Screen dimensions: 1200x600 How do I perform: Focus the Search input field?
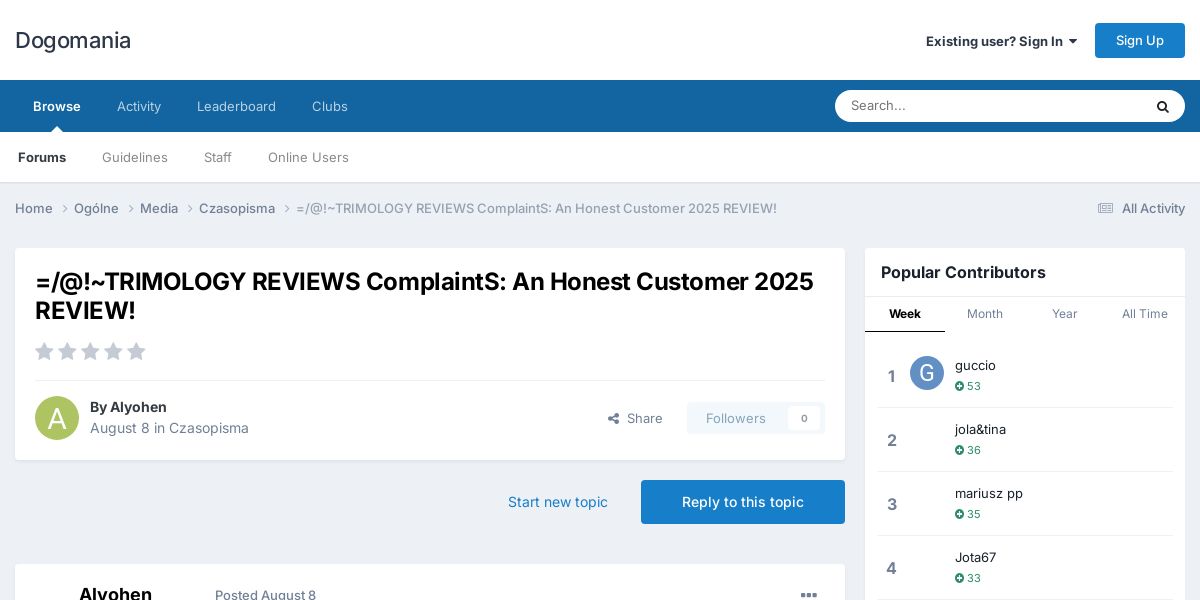[990, 106]
